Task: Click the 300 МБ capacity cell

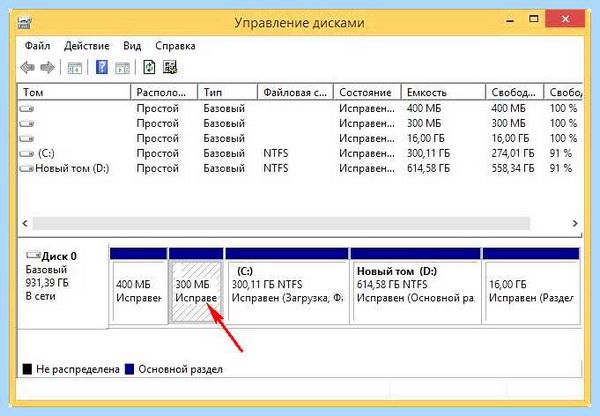Action: (424, 124)
